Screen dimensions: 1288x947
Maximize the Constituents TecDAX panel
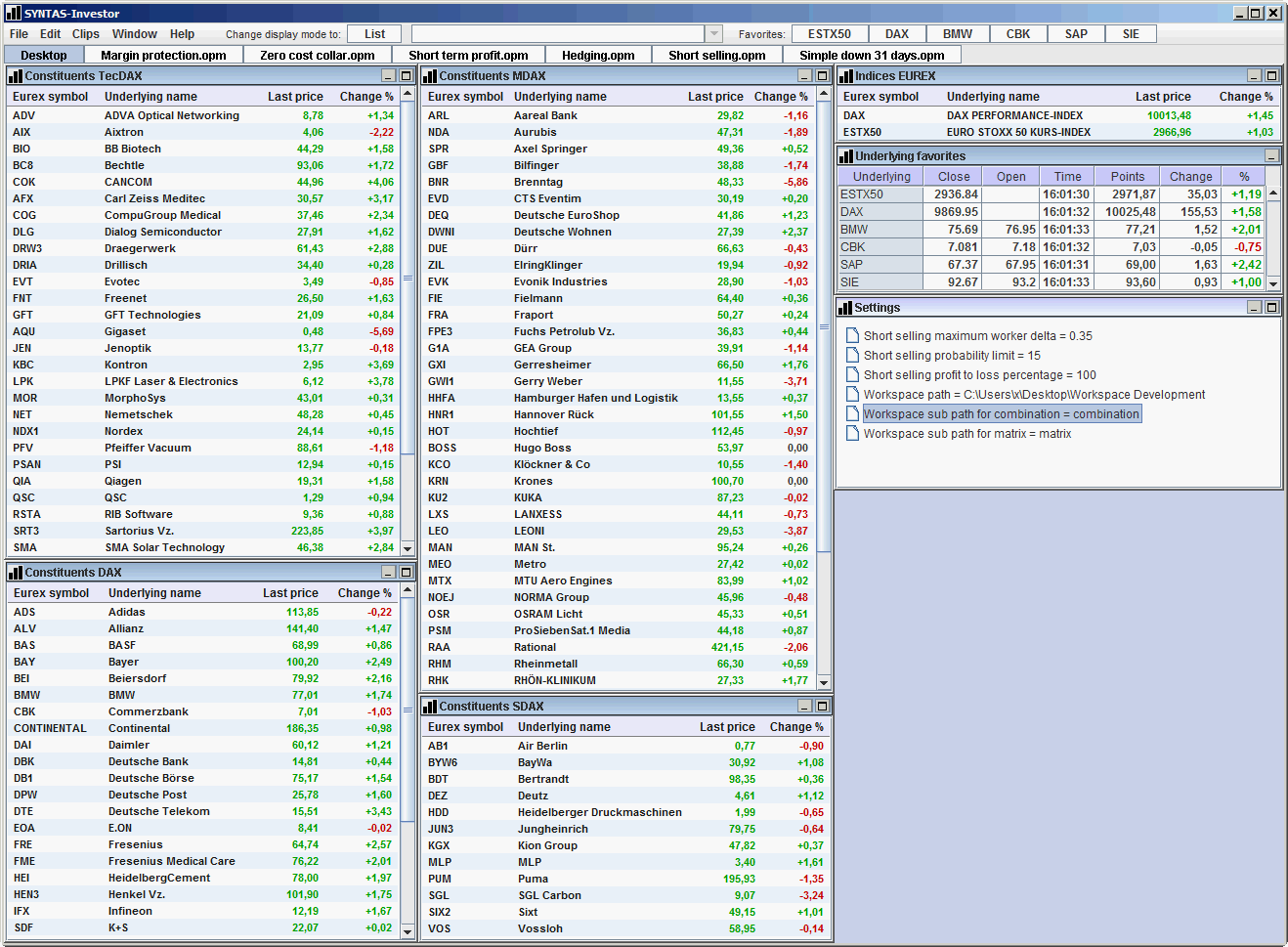point(407,76)
